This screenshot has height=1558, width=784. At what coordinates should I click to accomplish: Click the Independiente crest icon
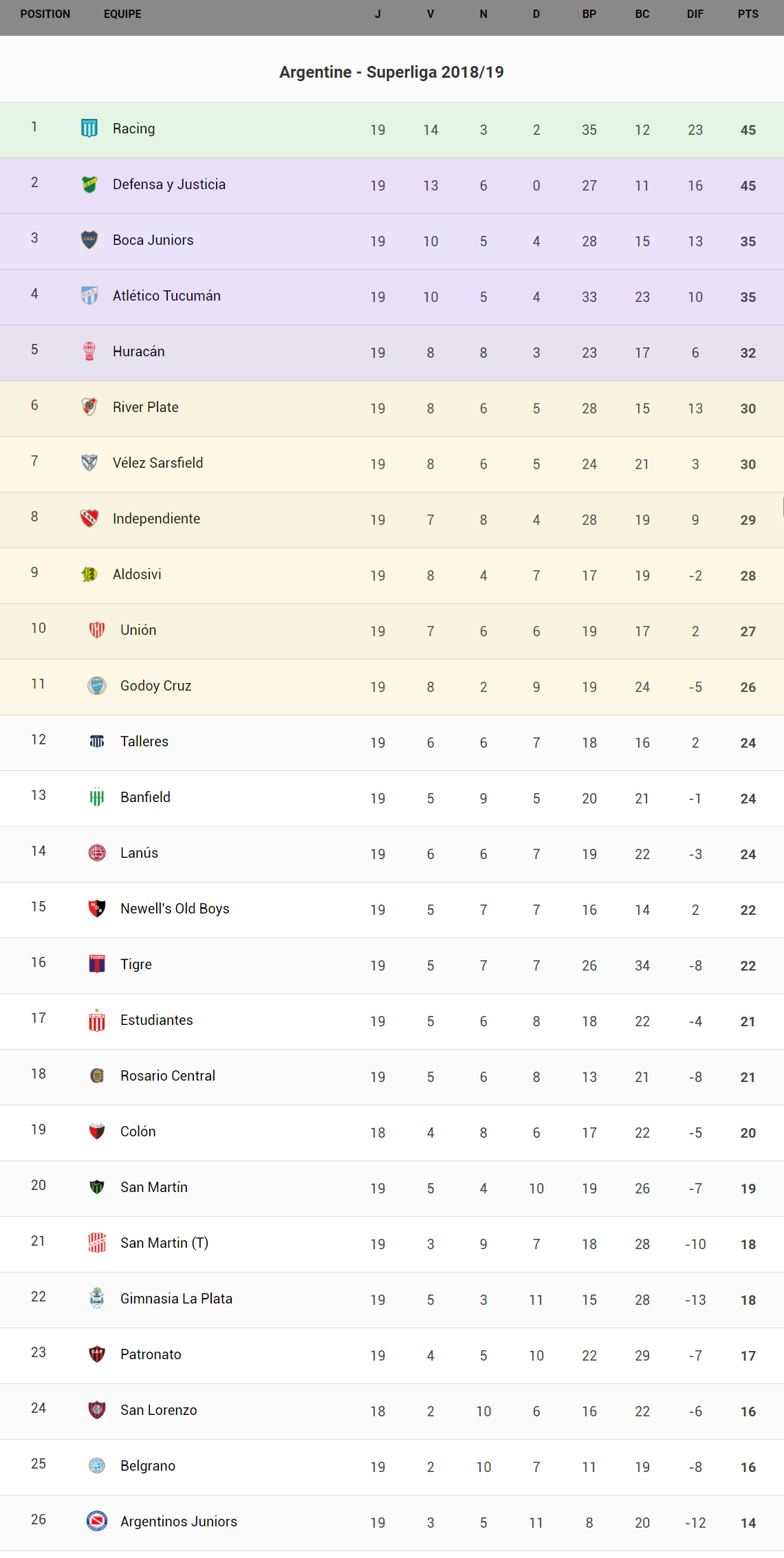pos(89,519)
